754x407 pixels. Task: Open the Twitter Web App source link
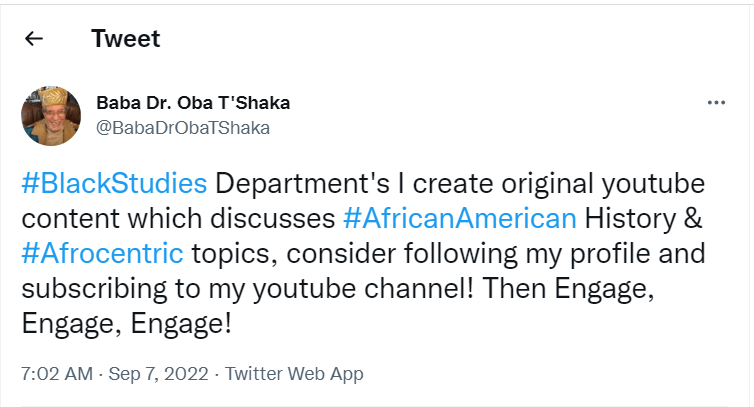pyautogui.click(x=294, y=374)
